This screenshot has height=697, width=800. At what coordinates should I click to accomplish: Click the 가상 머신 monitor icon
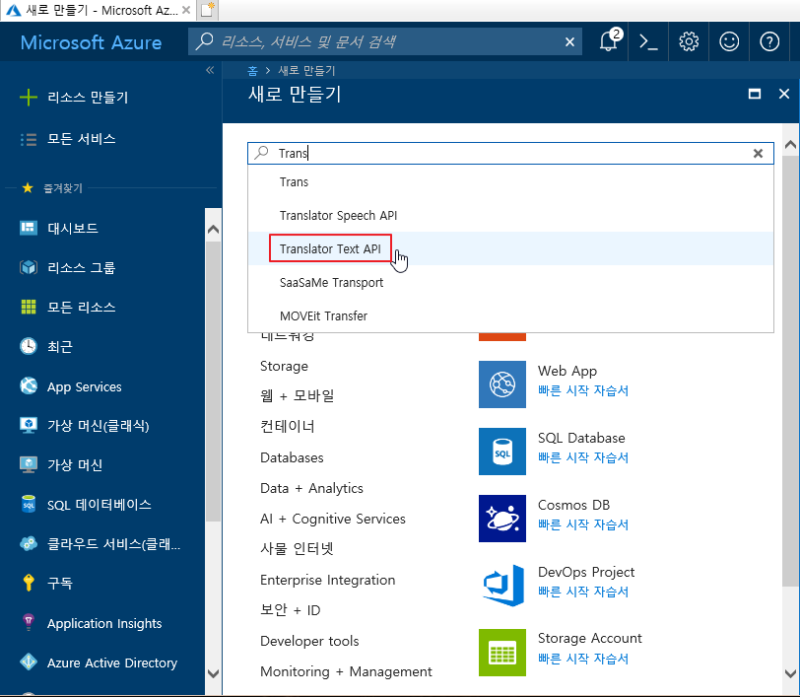(x=29, y=464)
